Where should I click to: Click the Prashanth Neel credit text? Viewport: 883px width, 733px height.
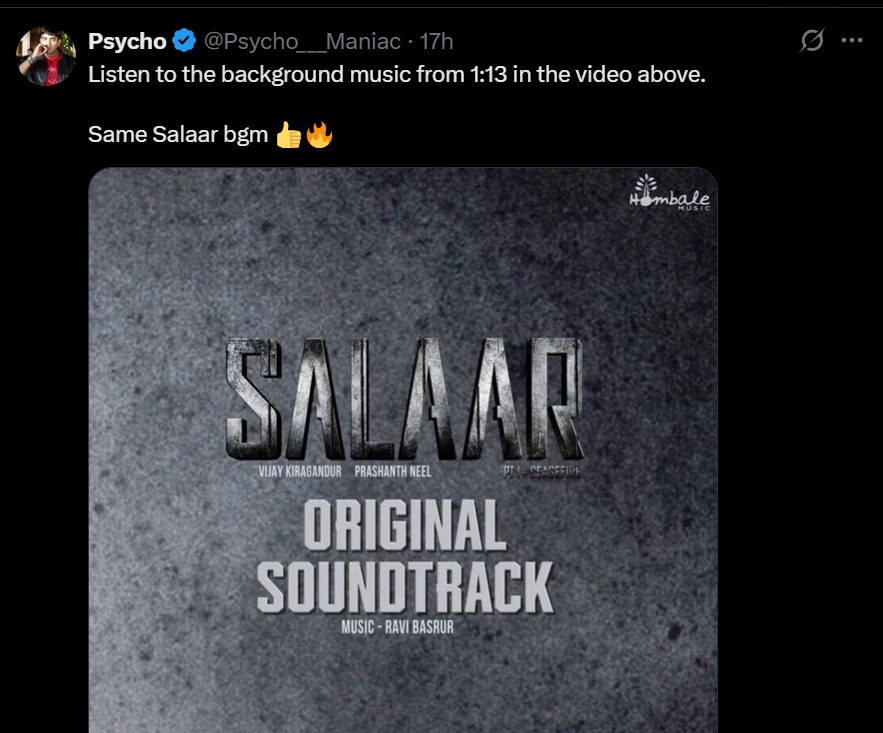coord(392,471)
